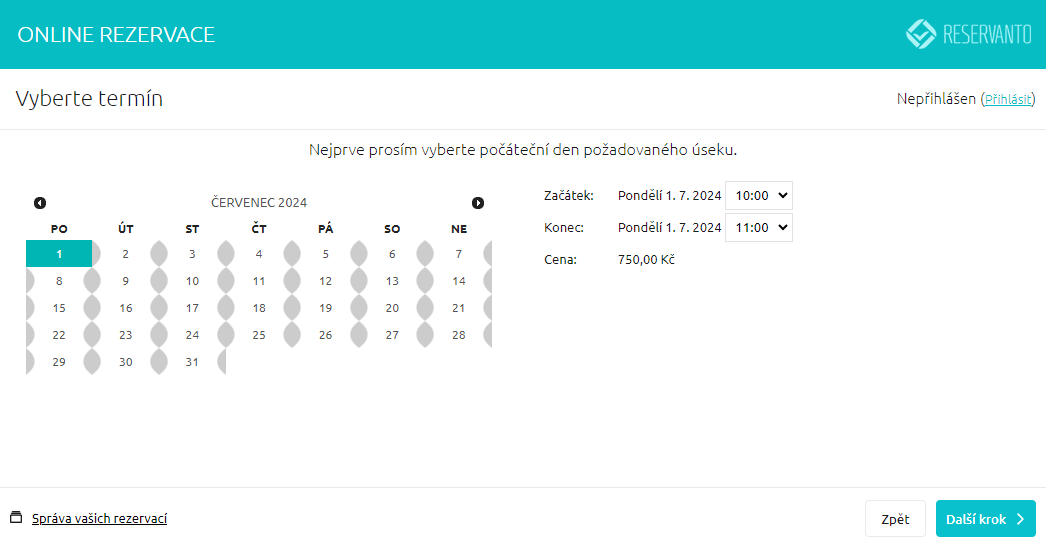The height and width of the screenshot is (548, 1046).
Task: Click July 31 in the calendar
Action: pyautogui.click(x=192, y=362)
